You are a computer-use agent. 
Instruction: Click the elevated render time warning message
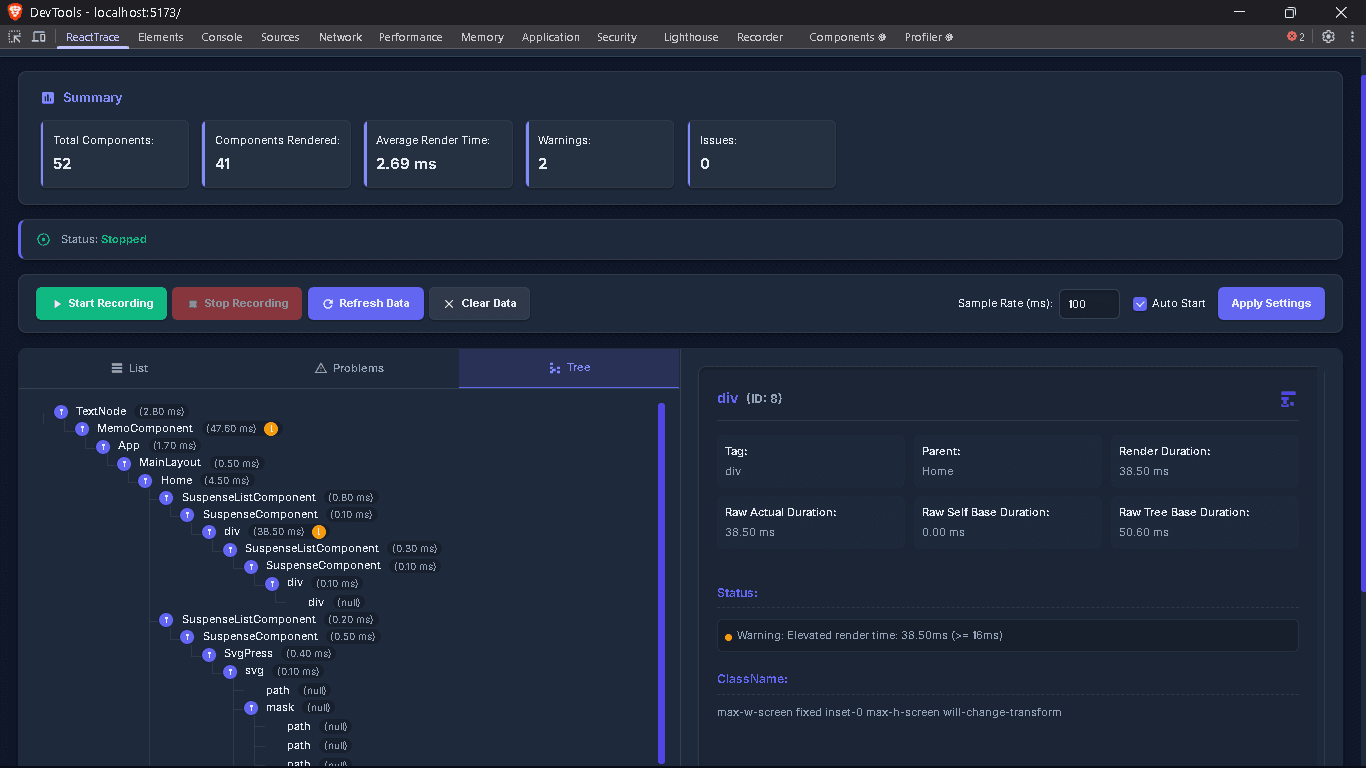click(1008, 636)
